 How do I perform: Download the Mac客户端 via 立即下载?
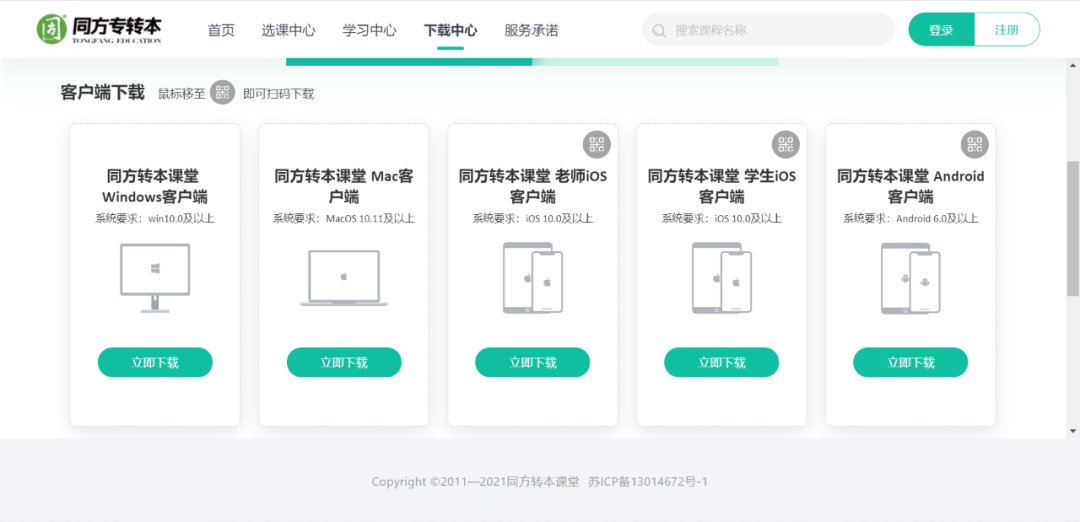click(344, 362)
